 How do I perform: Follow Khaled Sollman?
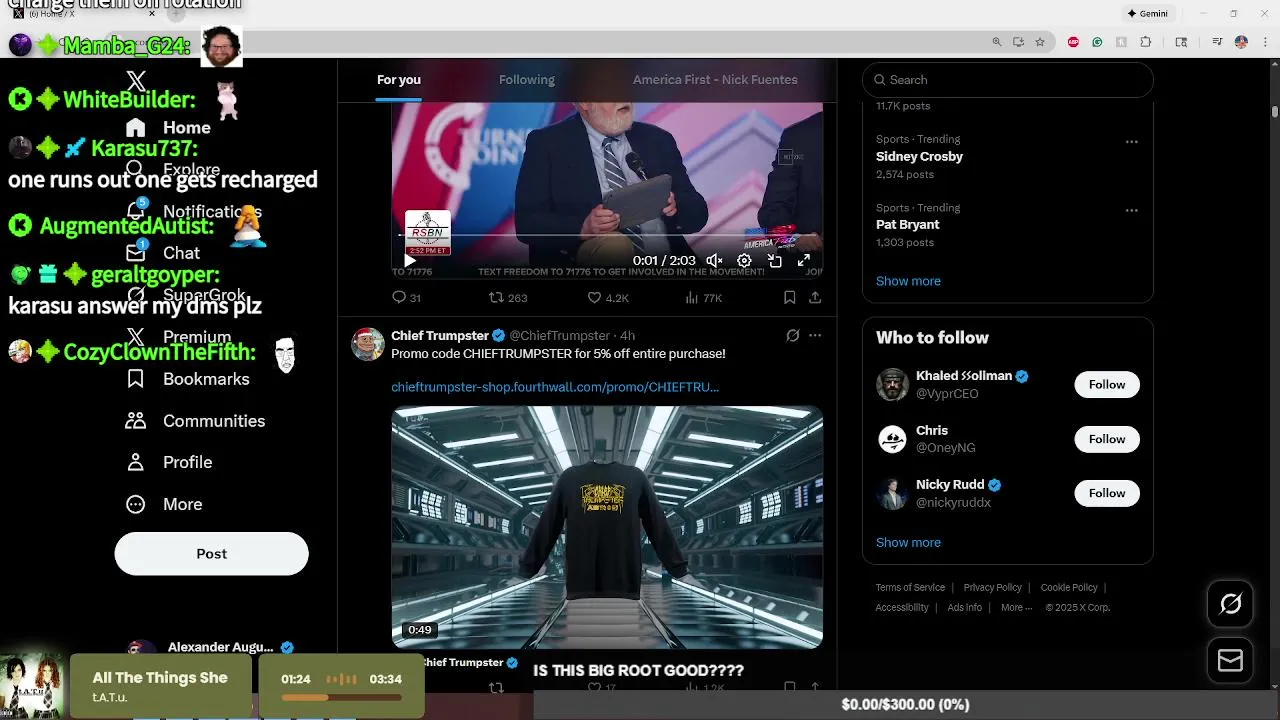1107,385
